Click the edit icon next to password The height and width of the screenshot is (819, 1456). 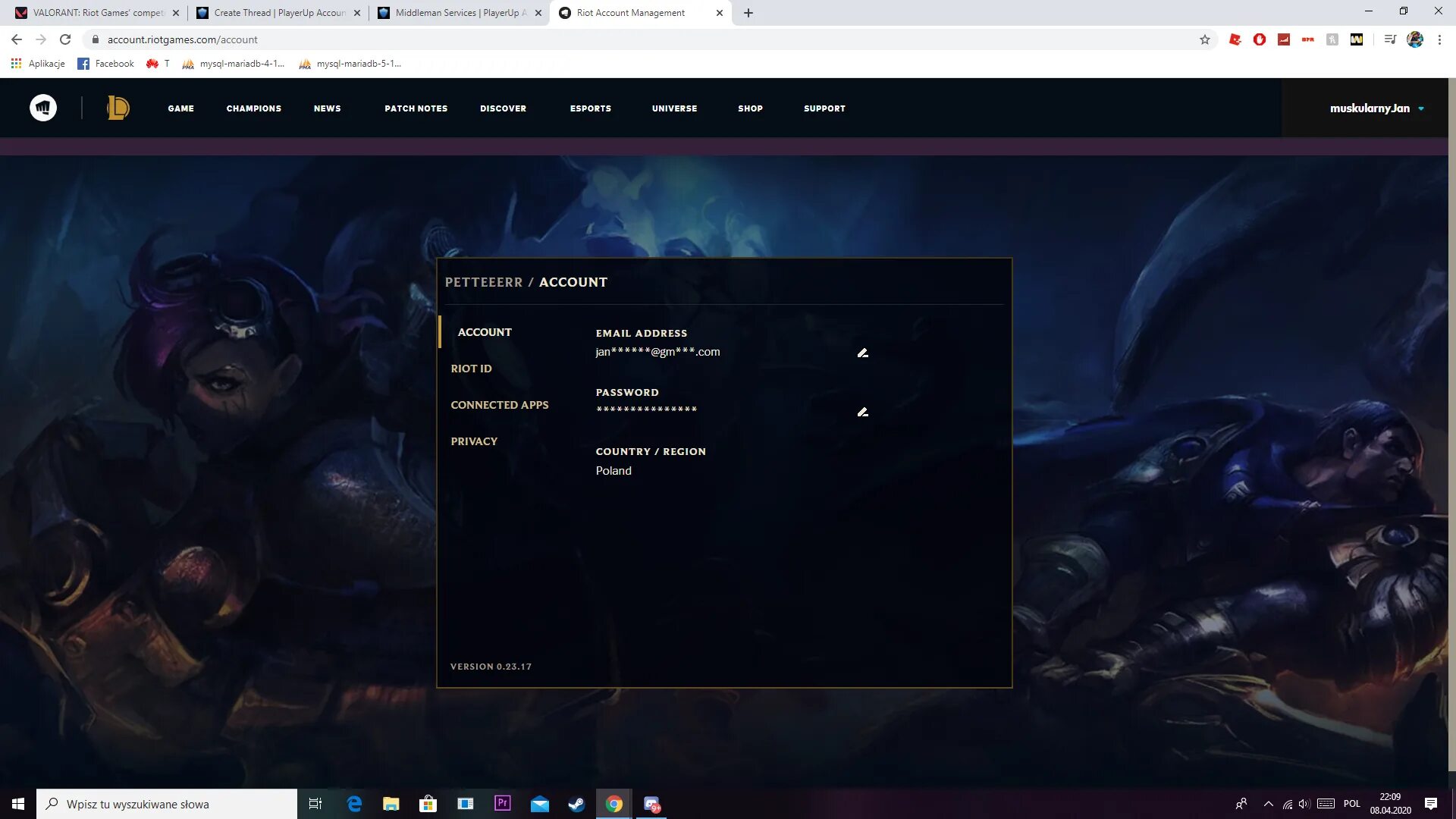[862, 412]
